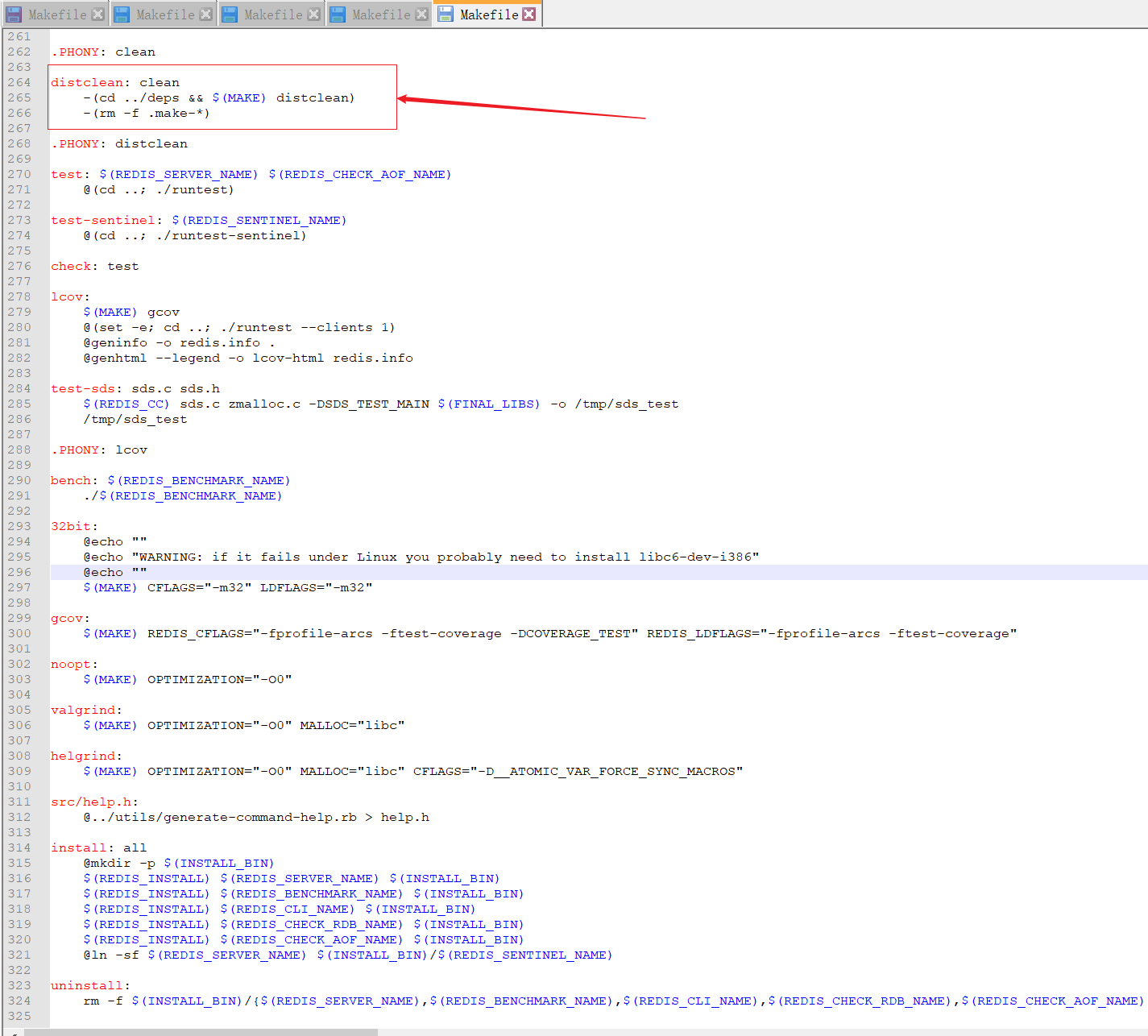Screen dimensions: 1148x1036
Task: Close the currently active Makefile tab
Action: [529, 13]
